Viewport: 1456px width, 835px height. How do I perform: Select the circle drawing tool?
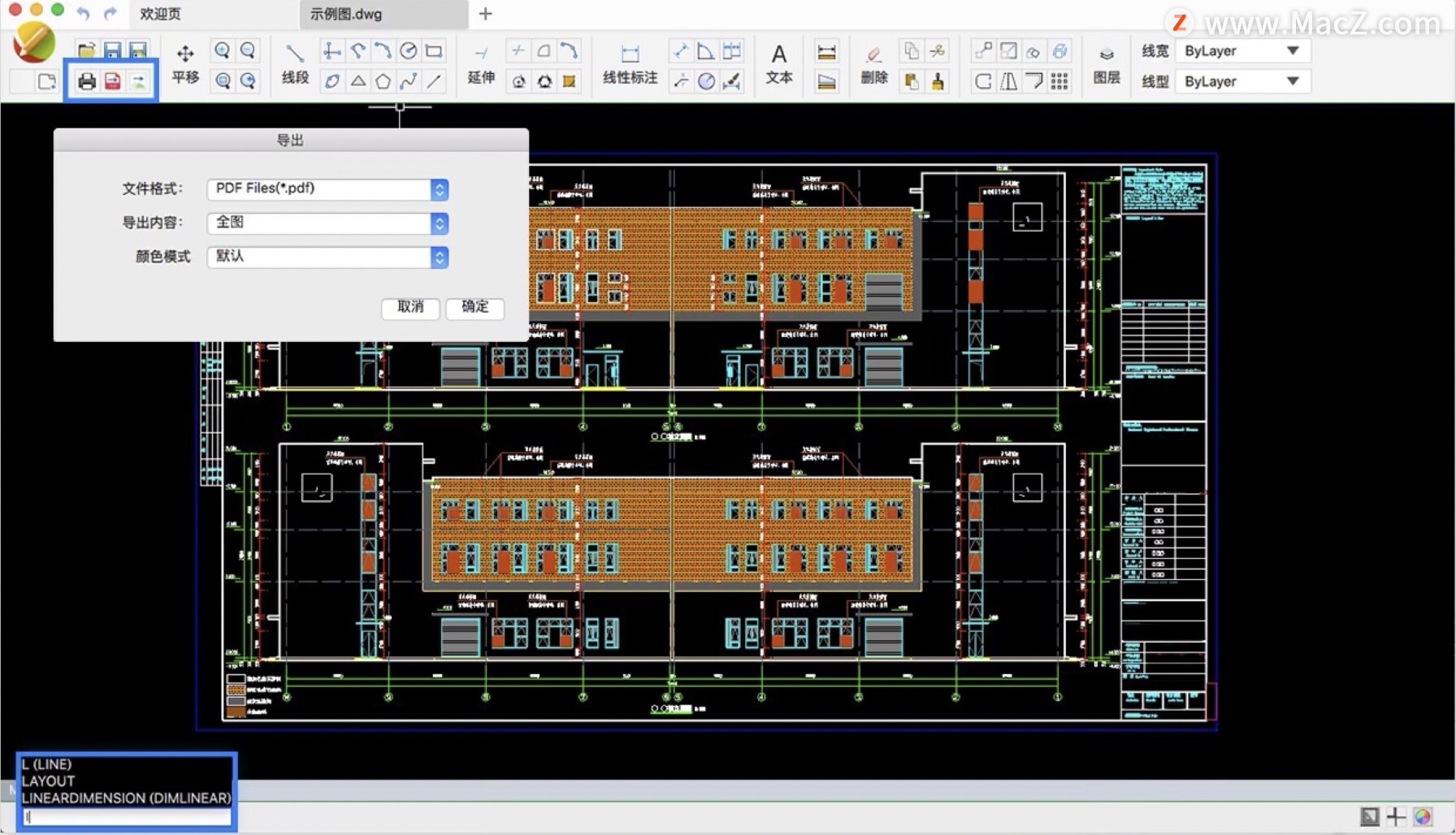coord(409,51)
